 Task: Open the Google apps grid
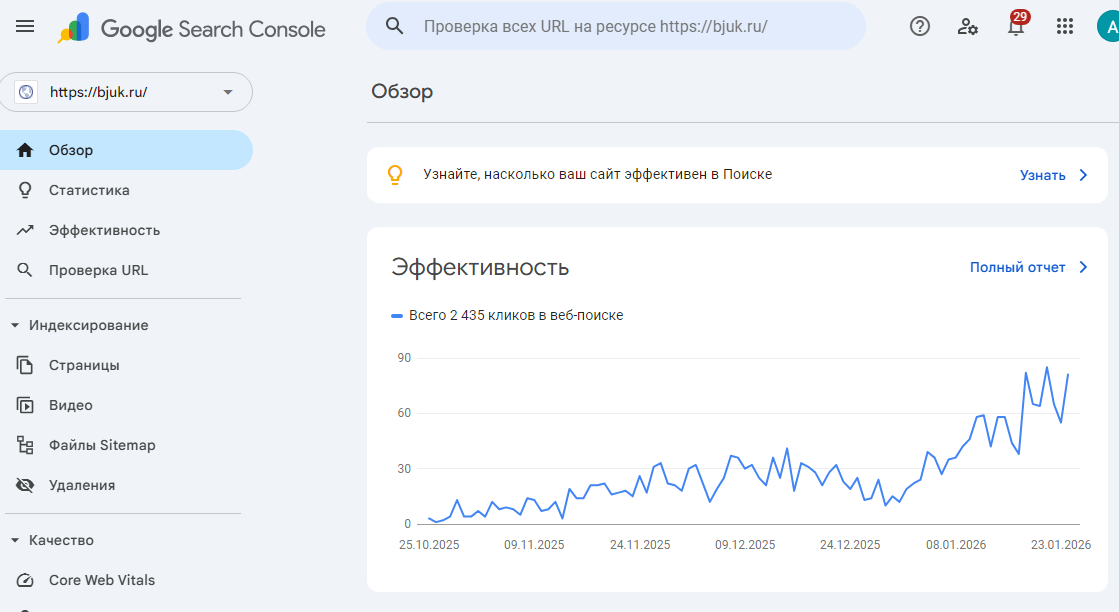coord(1065,27)
